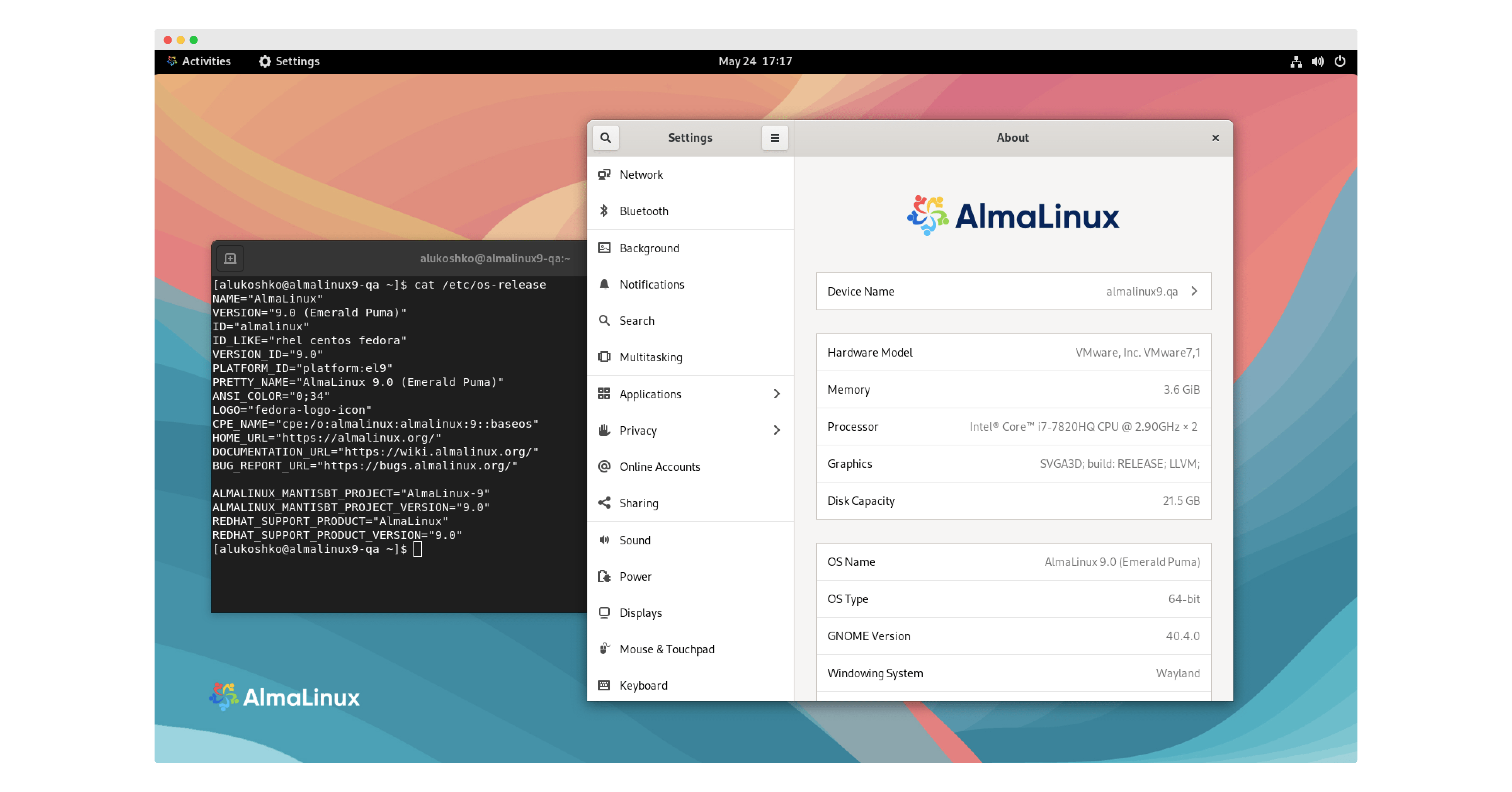The image size is (1512, 792).
Task: Click the Network icon in sidebar
Action: (604, 174)
